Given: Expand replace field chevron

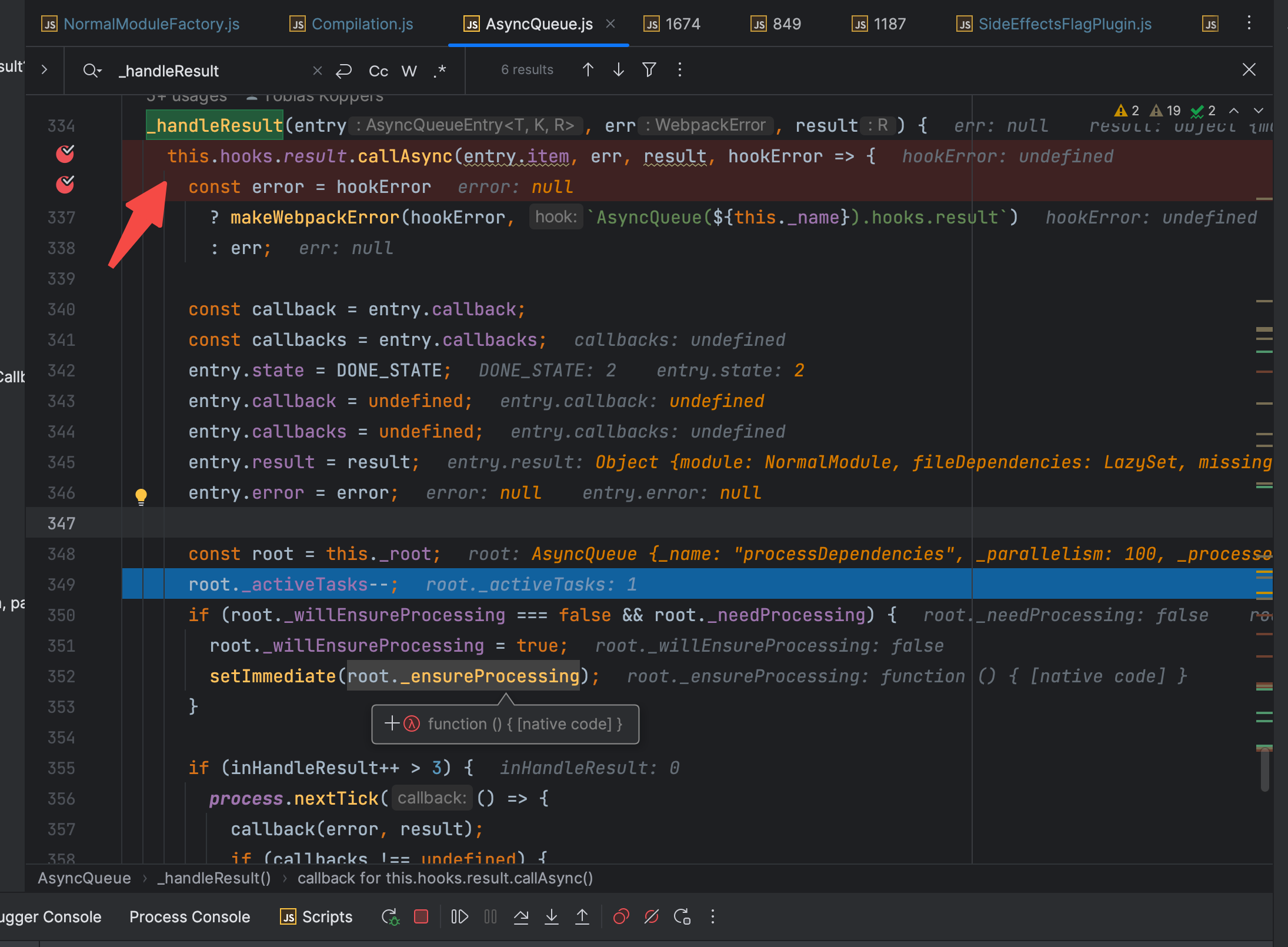Looking at the screenshot, I should 45,70.
